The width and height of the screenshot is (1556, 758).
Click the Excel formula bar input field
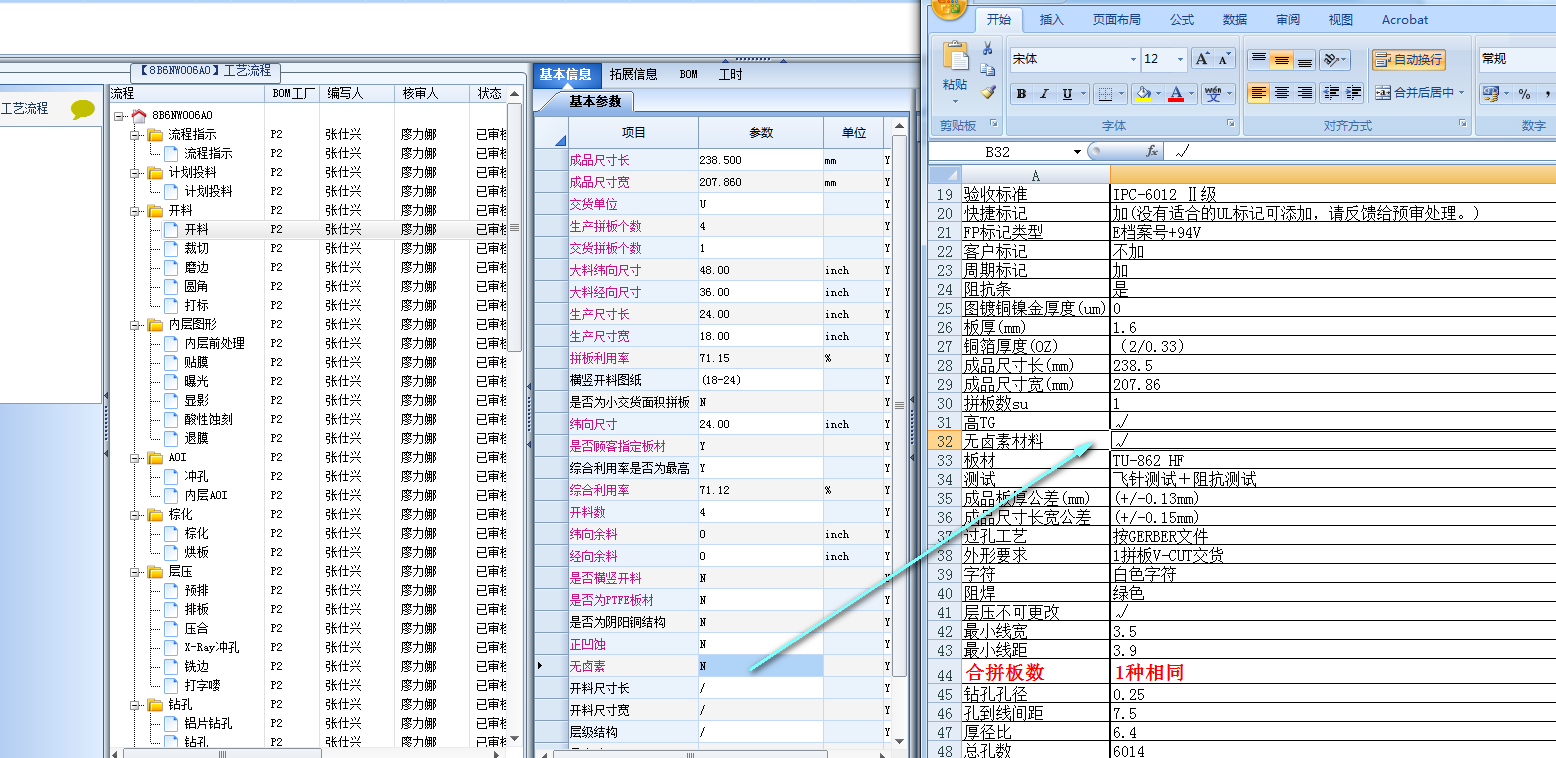tap(1362, 151)
